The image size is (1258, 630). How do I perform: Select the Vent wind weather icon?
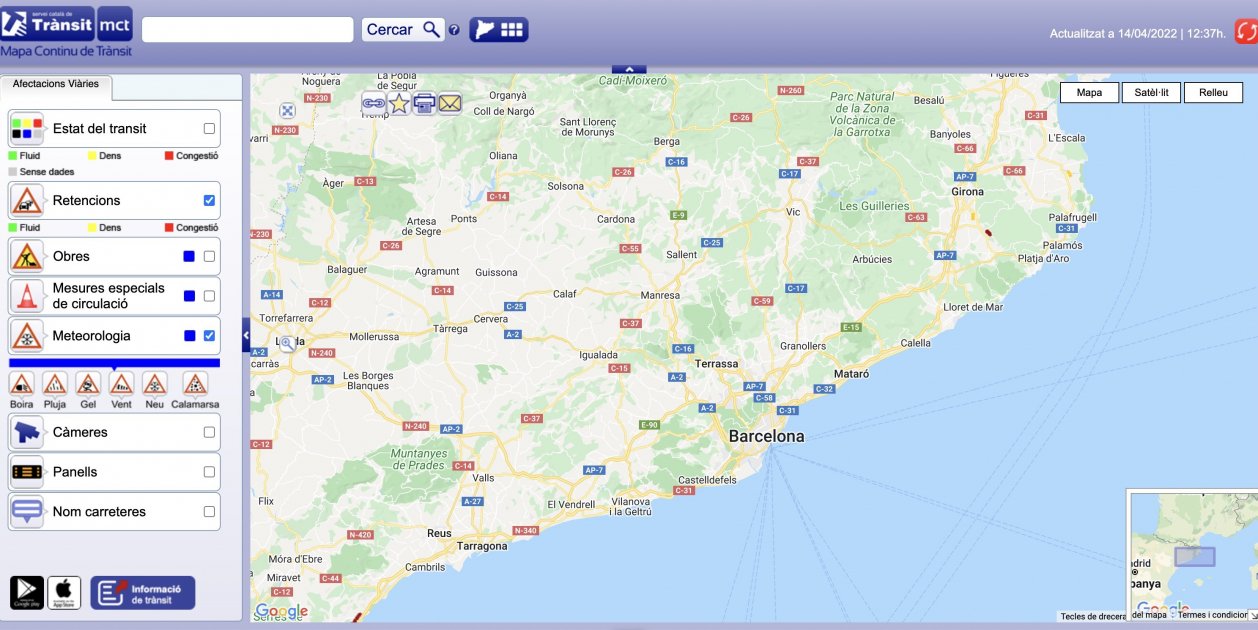pos(121,384)
